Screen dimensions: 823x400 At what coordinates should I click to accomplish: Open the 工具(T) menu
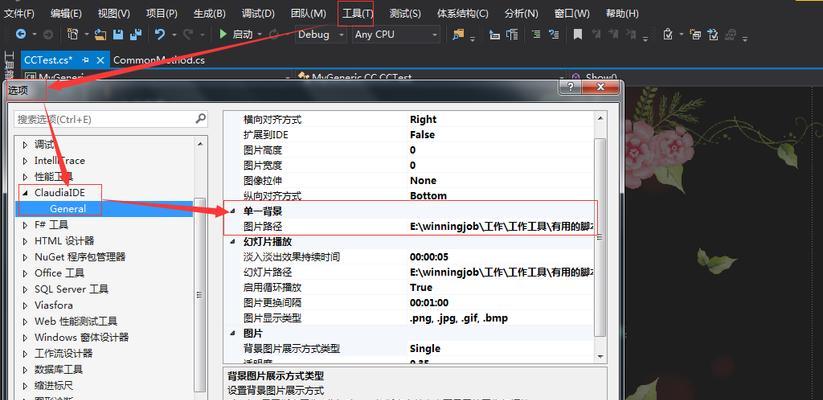tap(358, 14)
